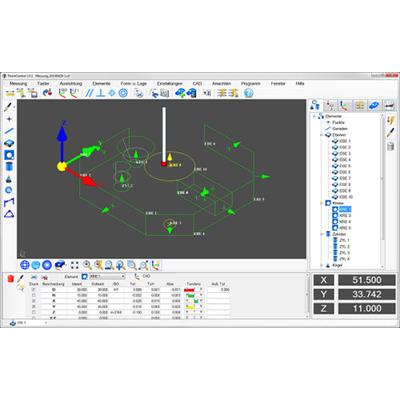400x400 pixels.
Task: Collapse the Ebenen tree node
Action: click(x=322, y=135)
